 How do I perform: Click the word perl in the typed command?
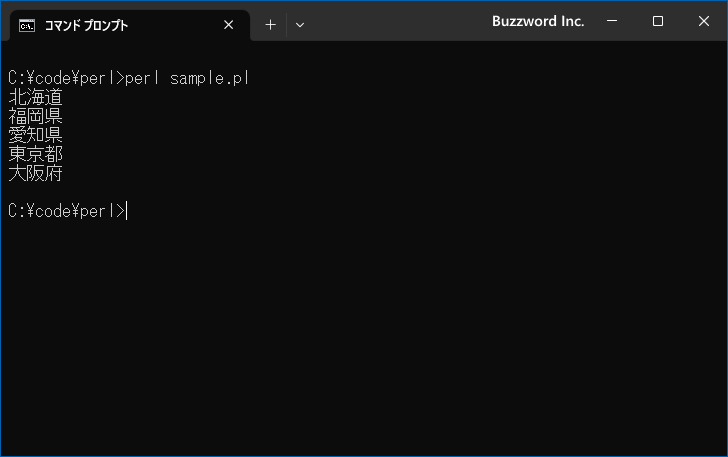point(143,77)
